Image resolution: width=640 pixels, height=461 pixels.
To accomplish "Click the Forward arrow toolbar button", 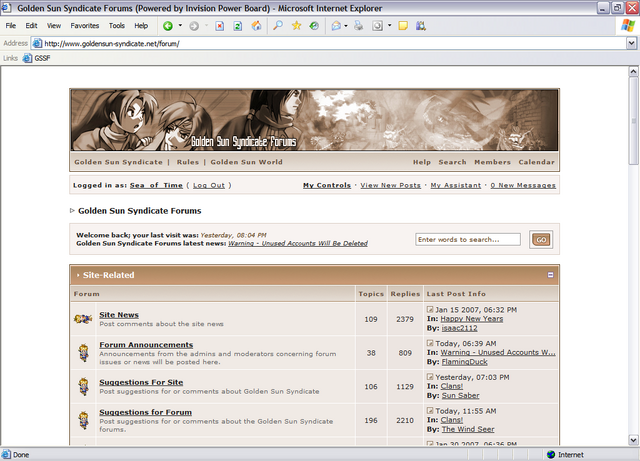I will pos(194,26).
